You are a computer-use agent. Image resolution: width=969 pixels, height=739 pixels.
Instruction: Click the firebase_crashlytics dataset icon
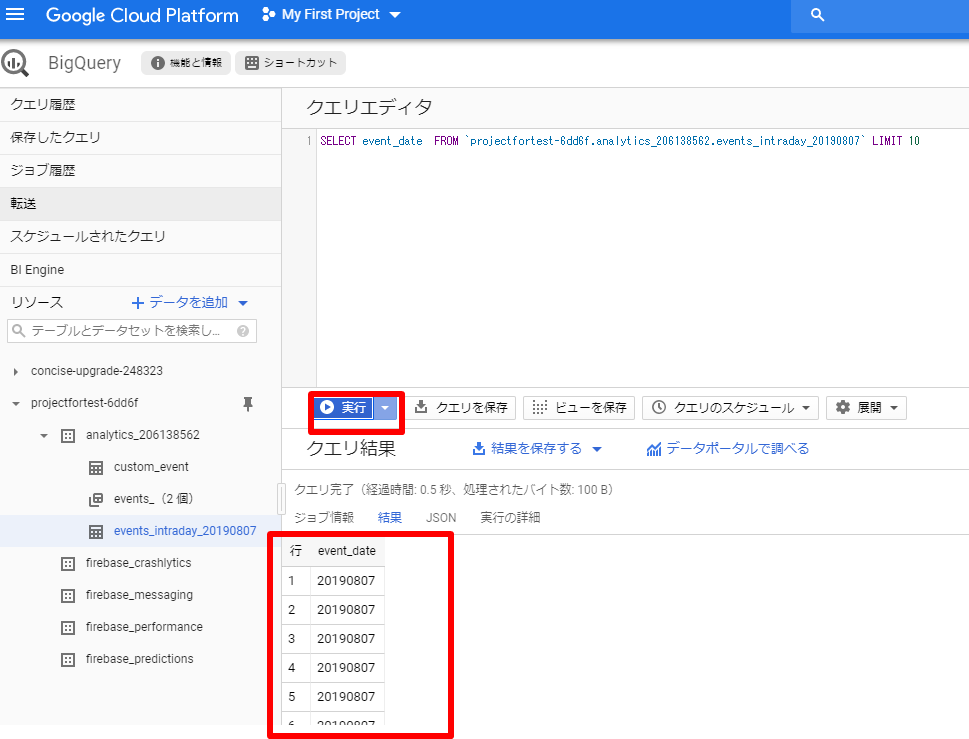coord(68,564)
